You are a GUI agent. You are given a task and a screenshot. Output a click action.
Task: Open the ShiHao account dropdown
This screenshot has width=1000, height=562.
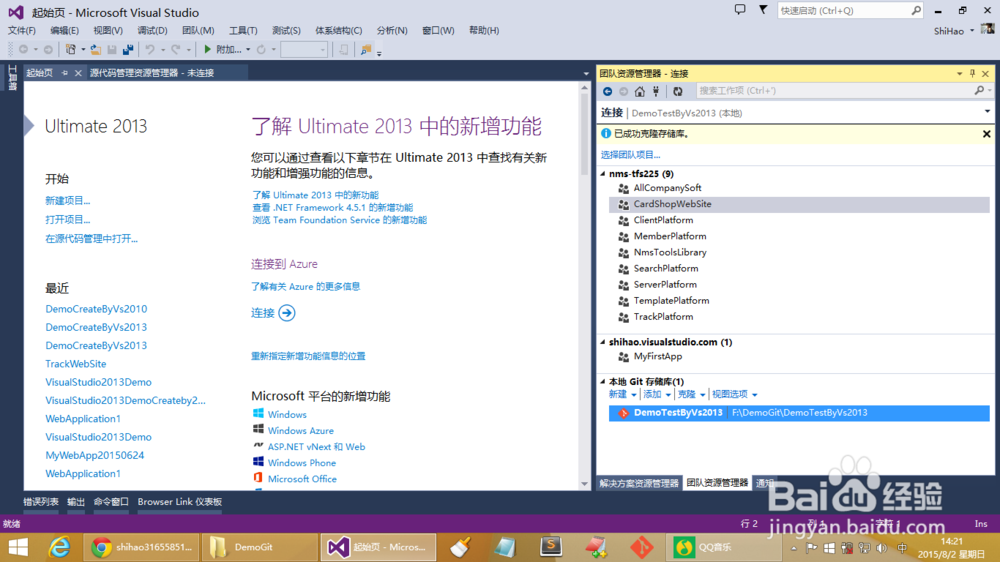[972, 31]
